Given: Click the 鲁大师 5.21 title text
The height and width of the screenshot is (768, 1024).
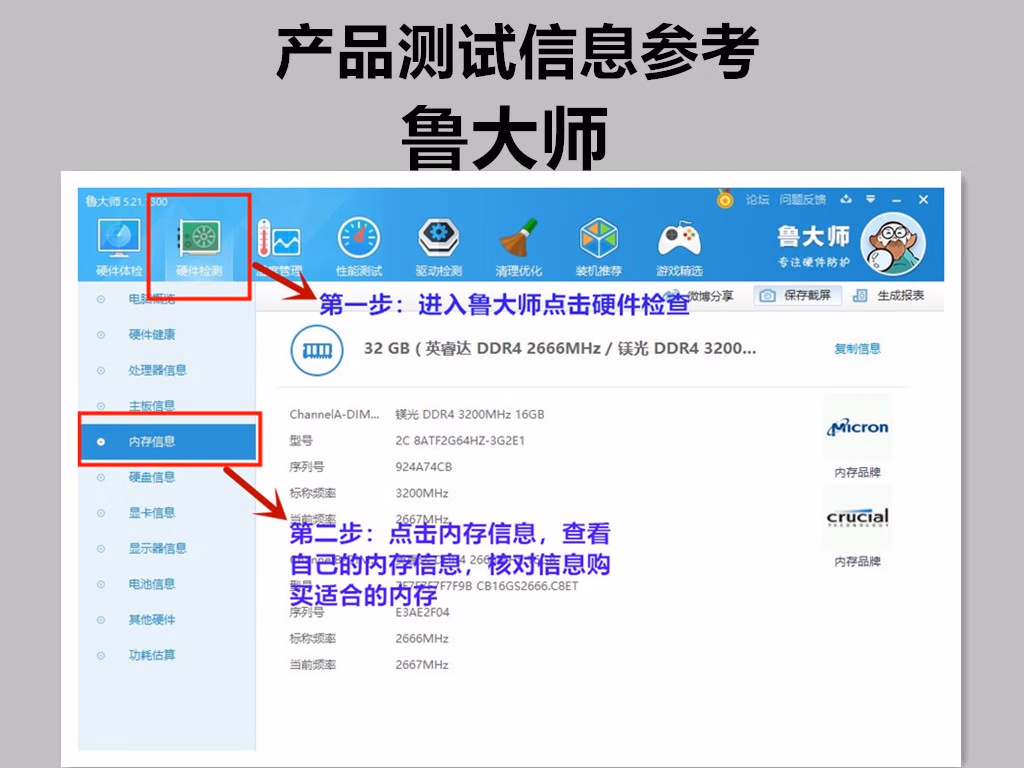Looking at the screenshot, I should click(x=126, y=201).
